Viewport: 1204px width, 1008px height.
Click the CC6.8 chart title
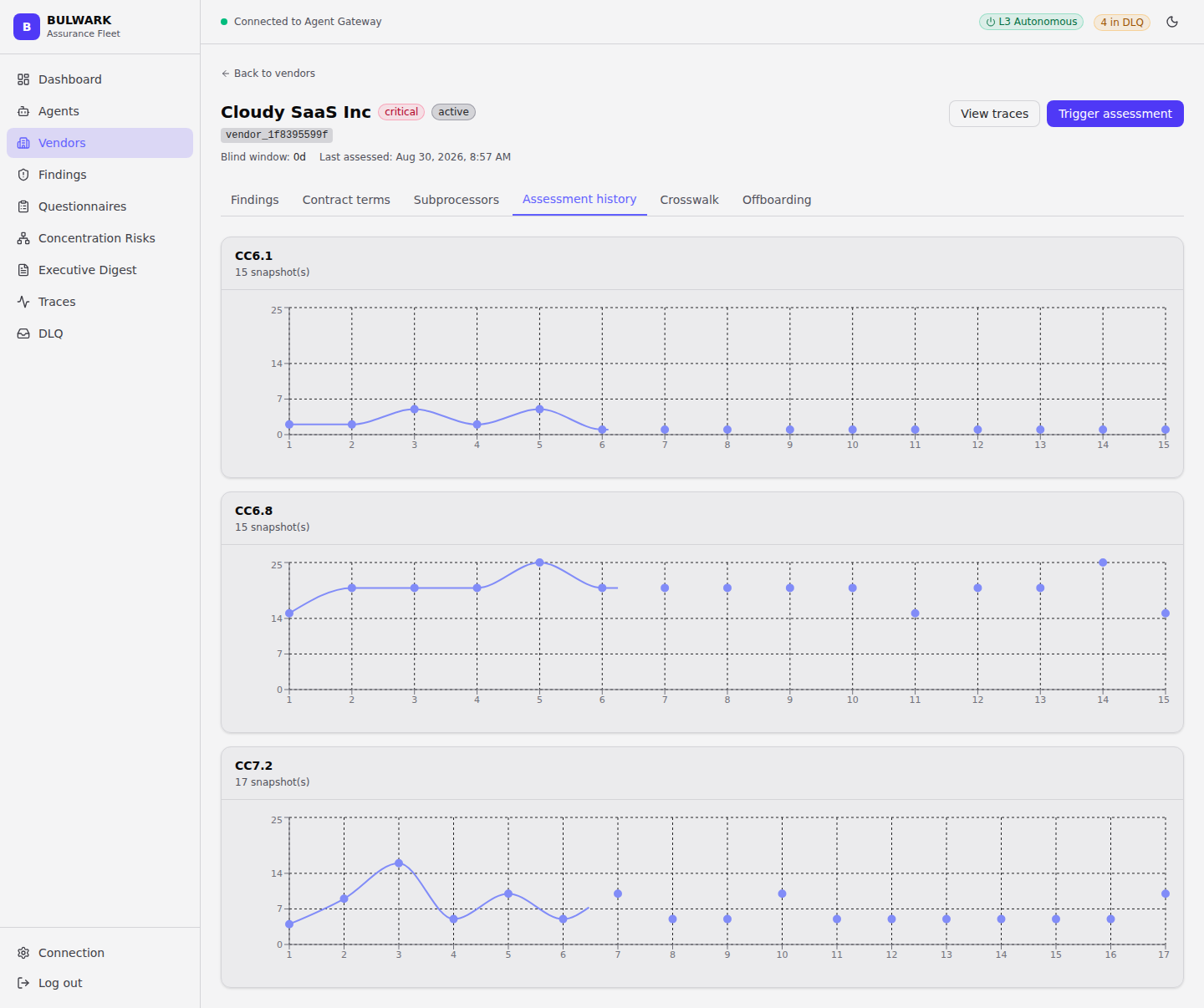[x=253, y=511]
